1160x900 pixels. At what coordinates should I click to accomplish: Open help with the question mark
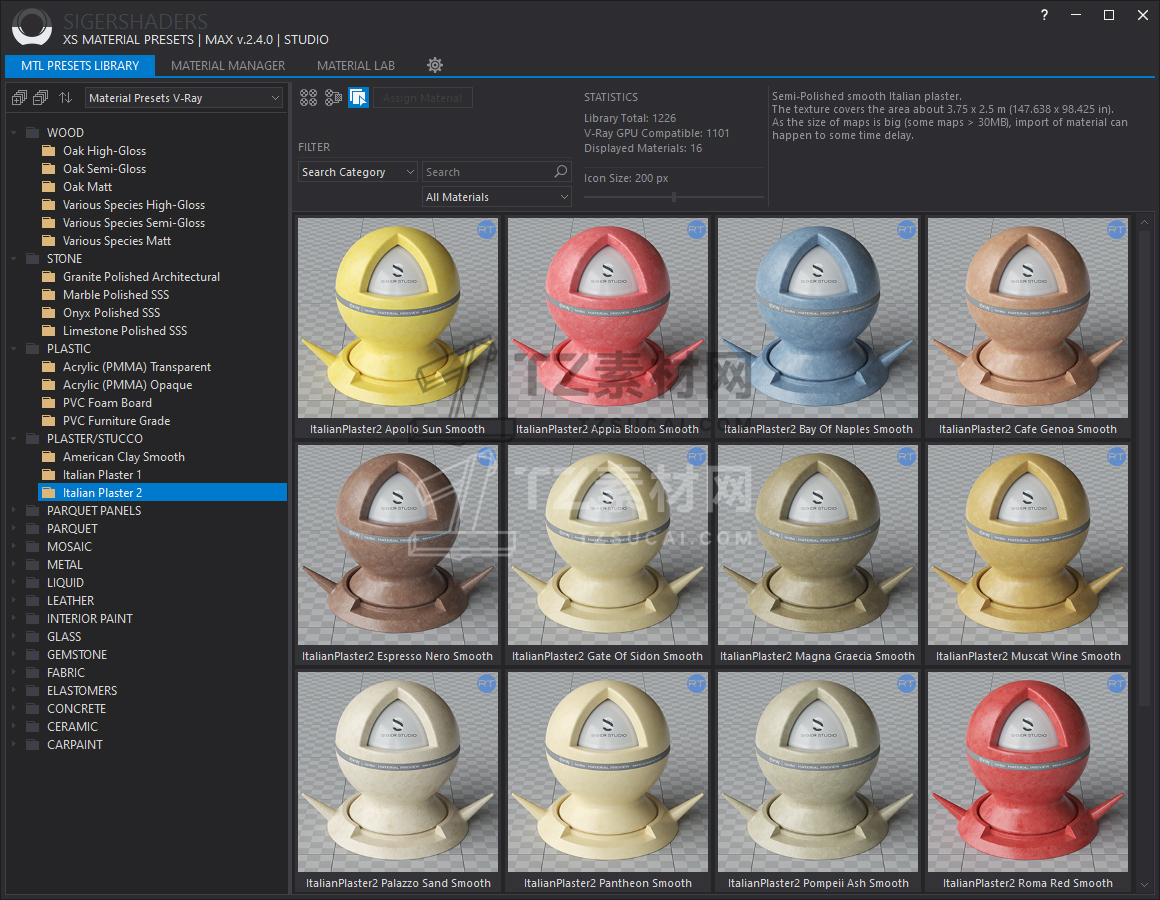point(1044,15)
